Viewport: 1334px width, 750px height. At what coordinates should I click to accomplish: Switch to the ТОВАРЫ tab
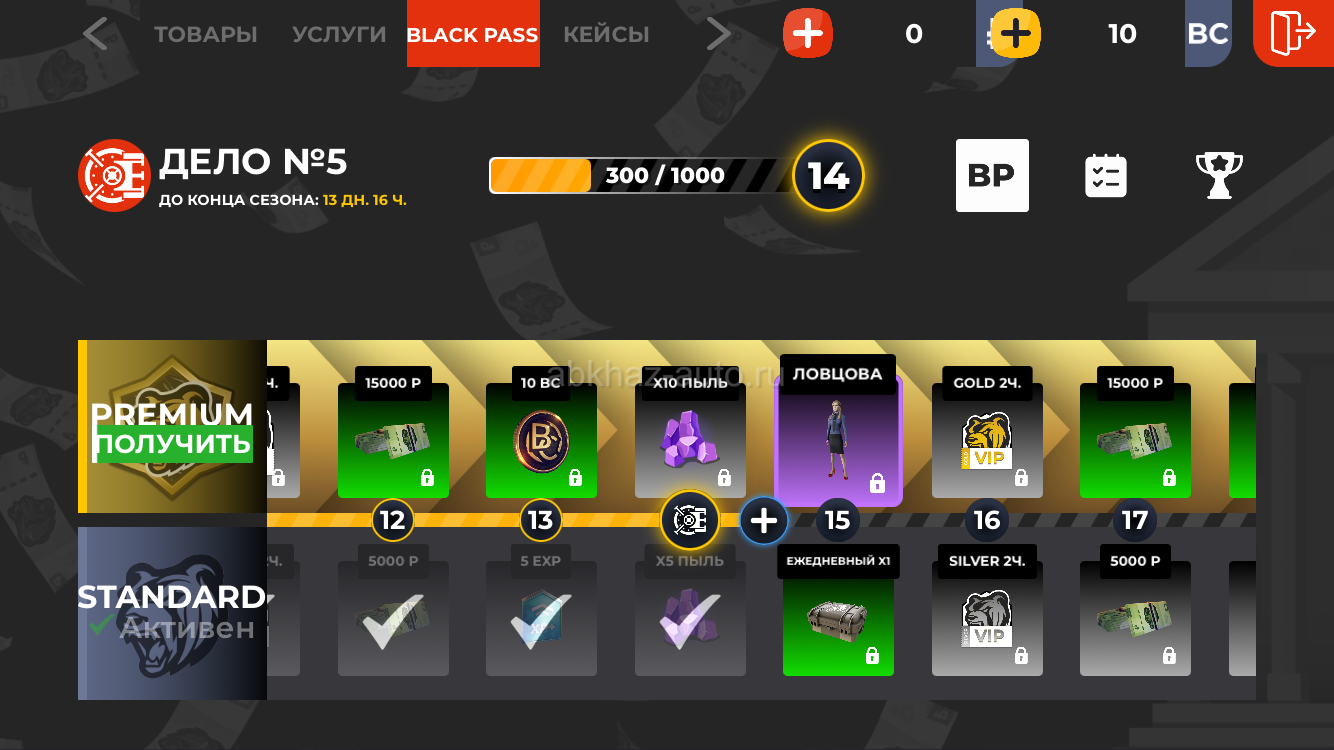point(206,34)
